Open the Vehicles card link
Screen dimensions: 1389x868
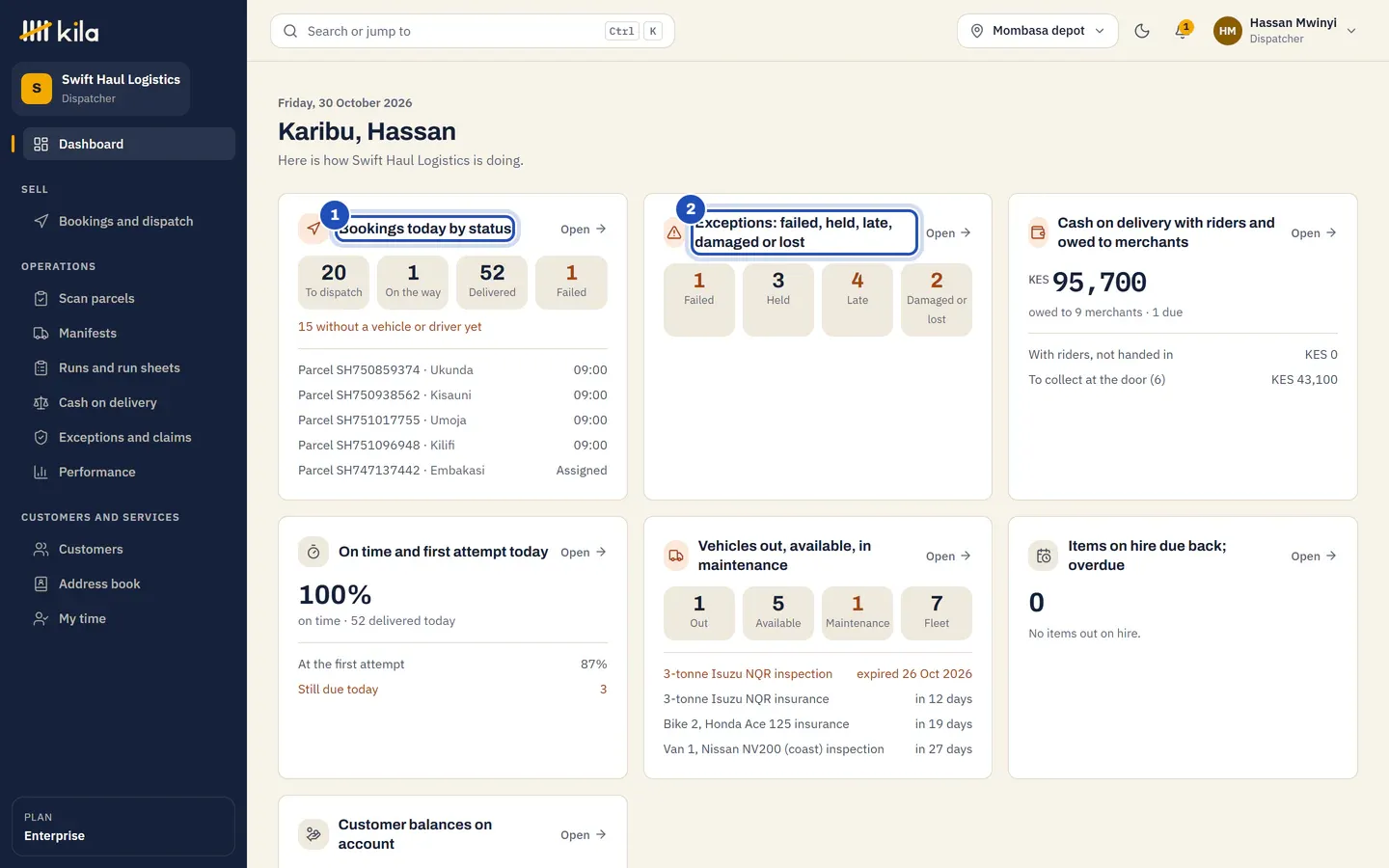[x=948, y=556]
